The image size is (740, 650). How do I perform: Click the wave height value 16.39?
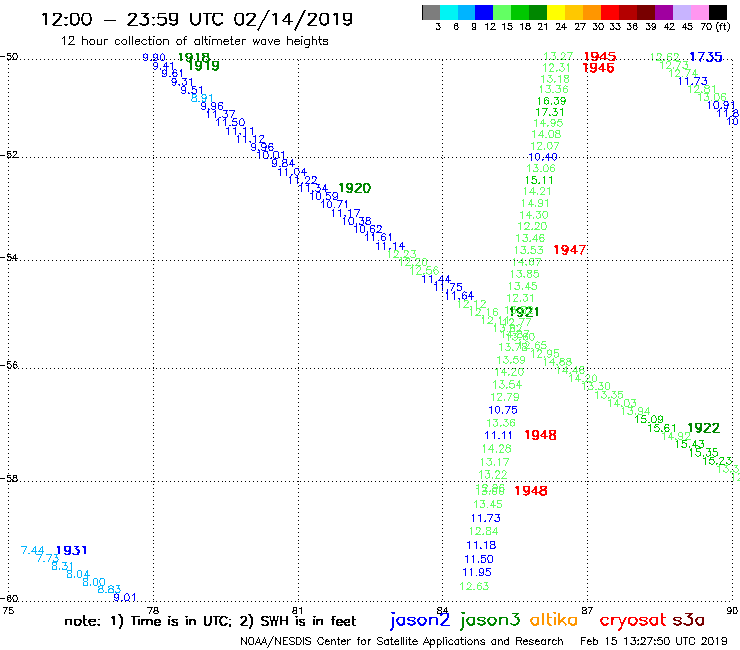pyautogui.click(x=551, y=101)
